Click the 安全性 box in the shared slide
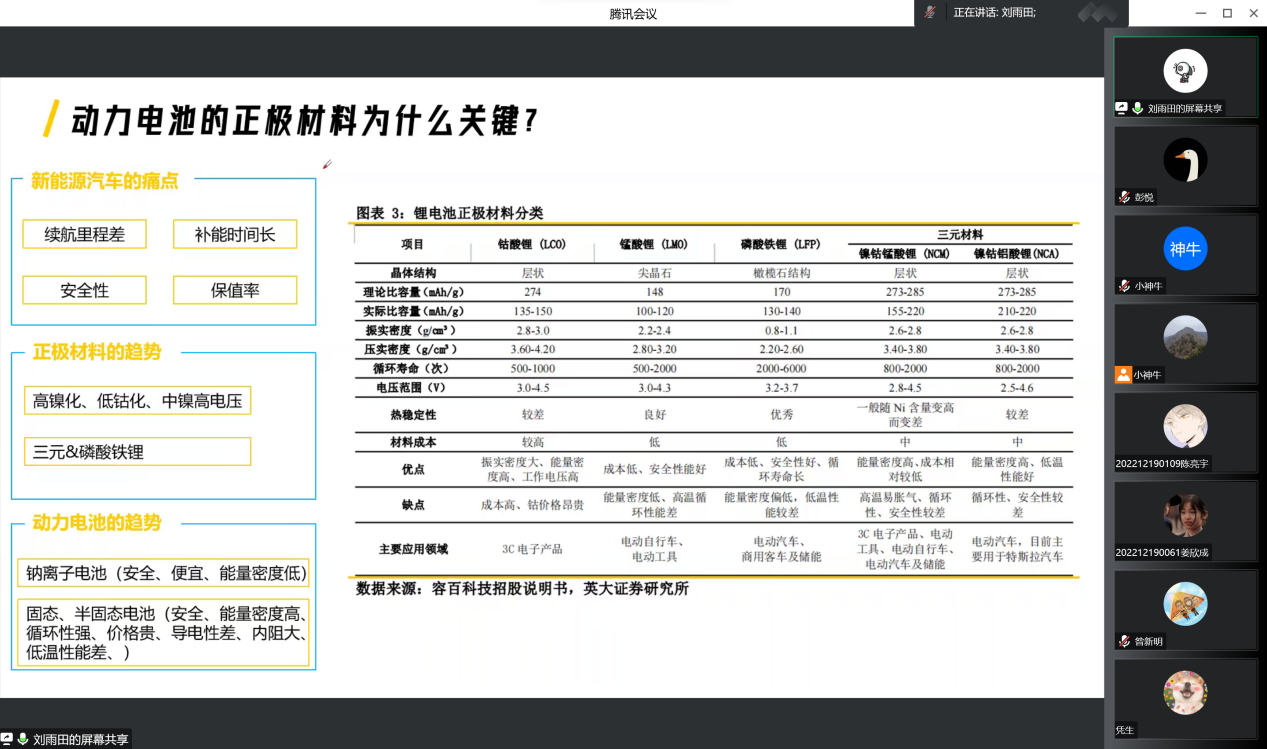The image size is (1267, 749). (84, 290)
